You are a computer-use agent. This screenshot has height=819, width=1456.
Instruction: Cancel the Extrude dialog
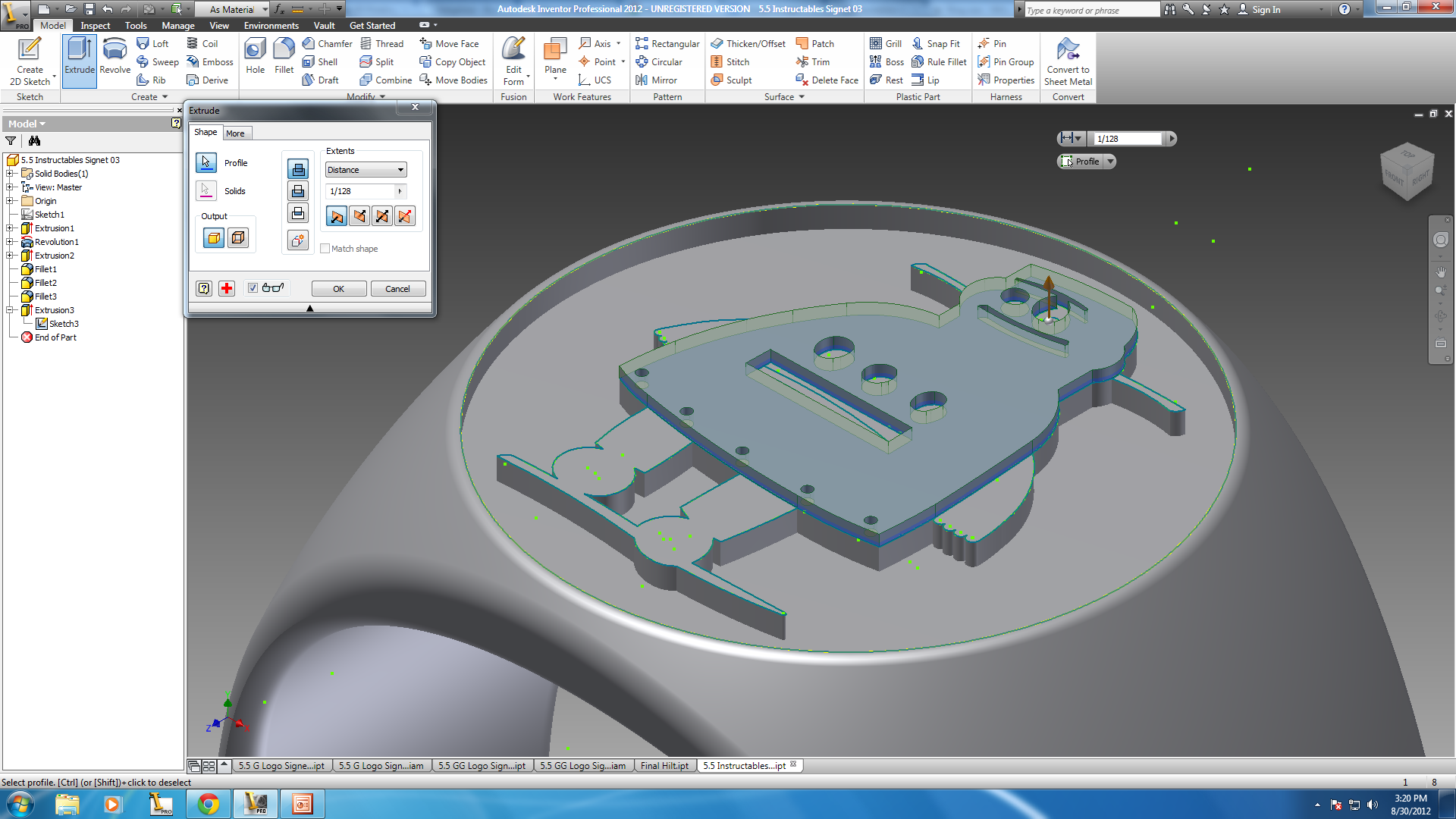click(397, 289)
